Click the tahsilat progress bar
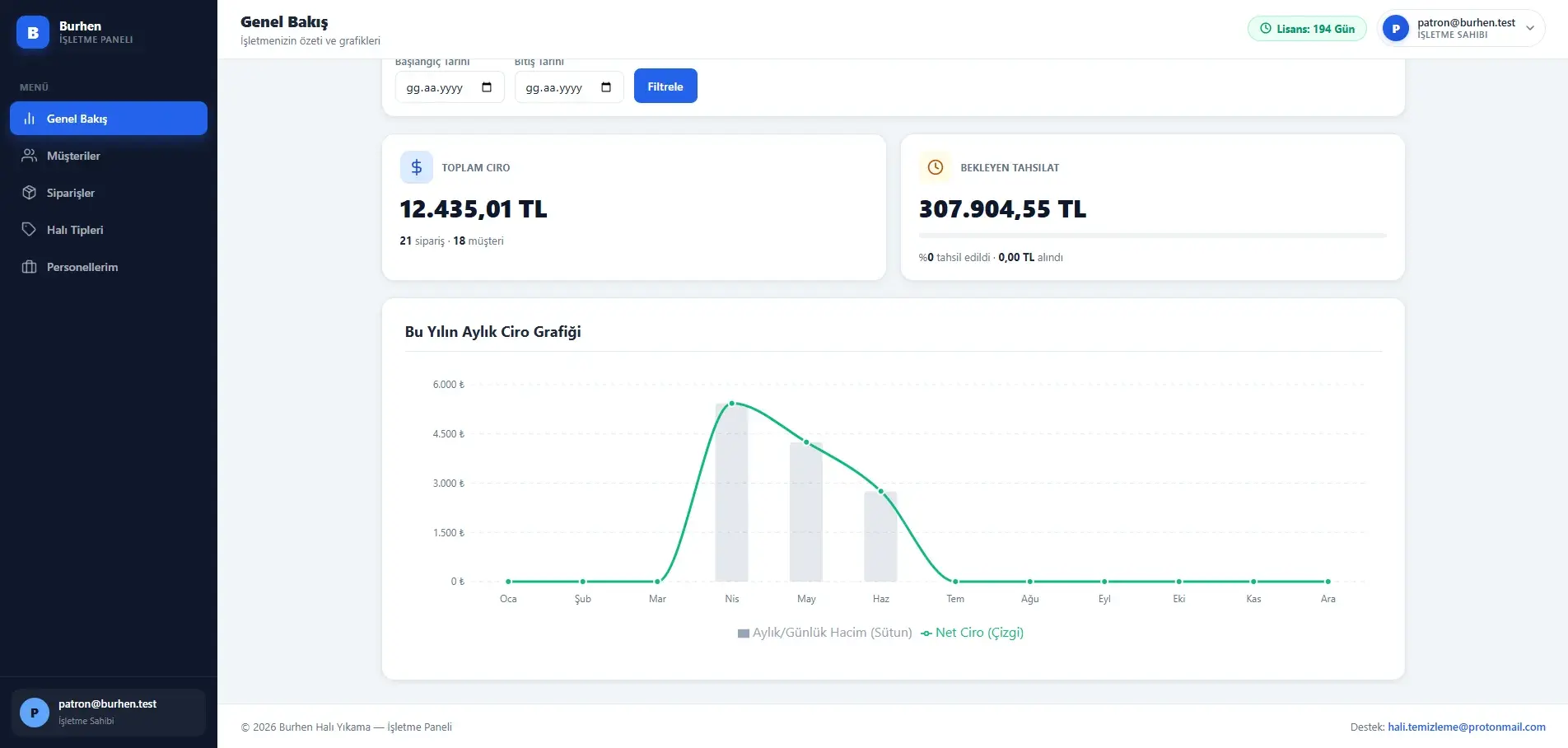Screen dimensions: 1568x748 coord(1153,236)
